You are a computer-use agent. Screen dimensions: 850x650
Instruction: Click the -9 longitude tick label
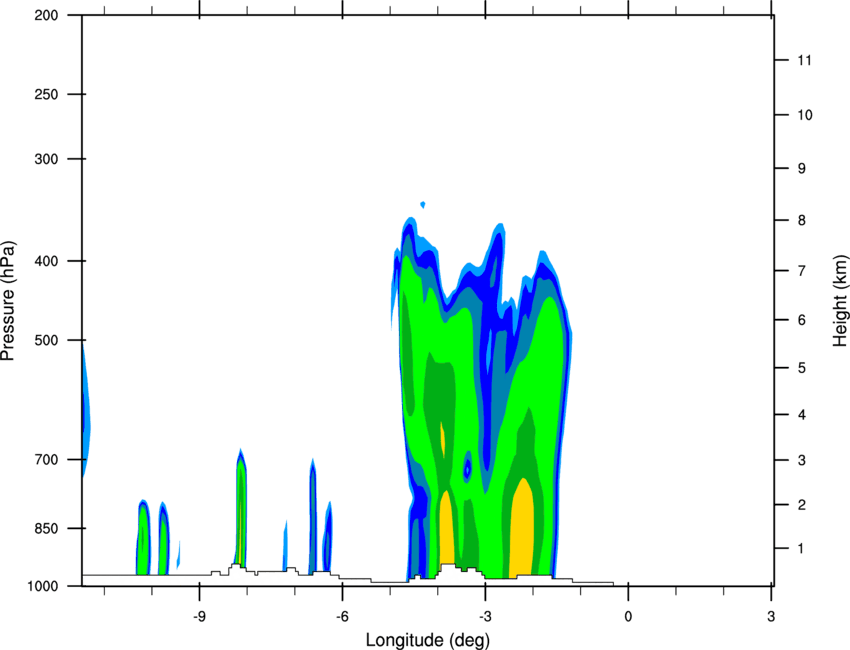click(x=199, y=617)
